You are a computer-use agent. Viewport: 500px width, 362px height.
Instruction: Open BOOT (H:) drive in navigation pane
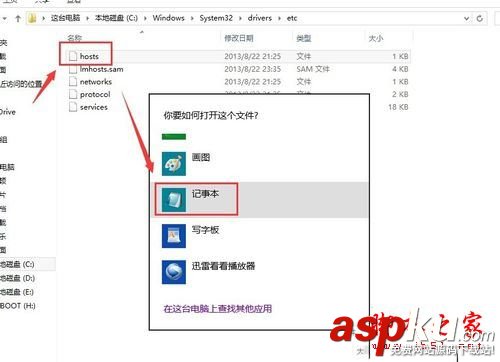[x=18, y=306]
